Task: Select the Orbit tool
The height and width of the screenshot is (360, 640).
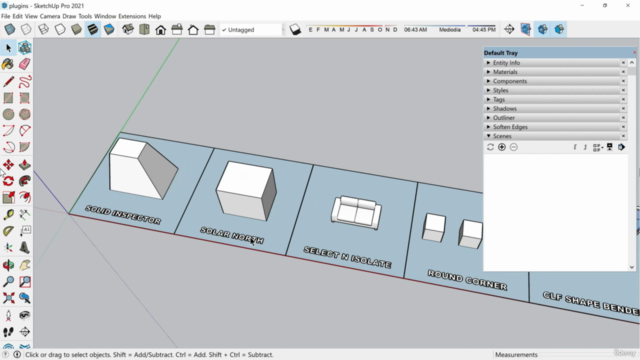Action: 8,265
